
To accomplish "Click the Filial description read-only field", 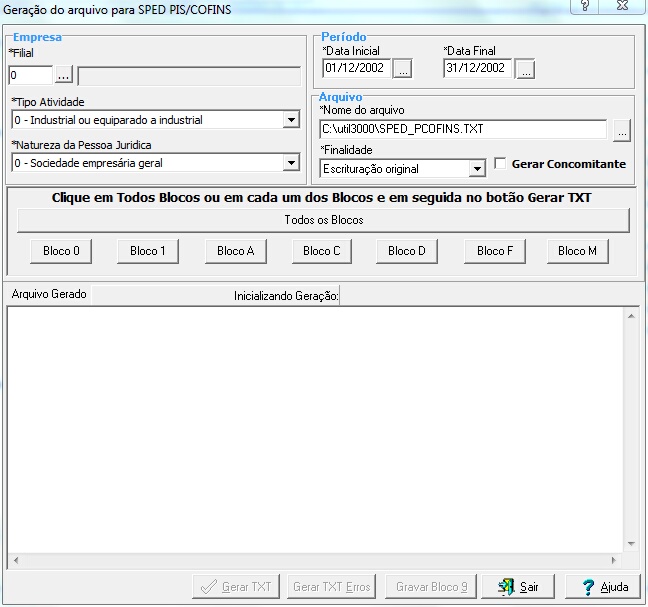I will pyautogui.click(x=189, y=76).
